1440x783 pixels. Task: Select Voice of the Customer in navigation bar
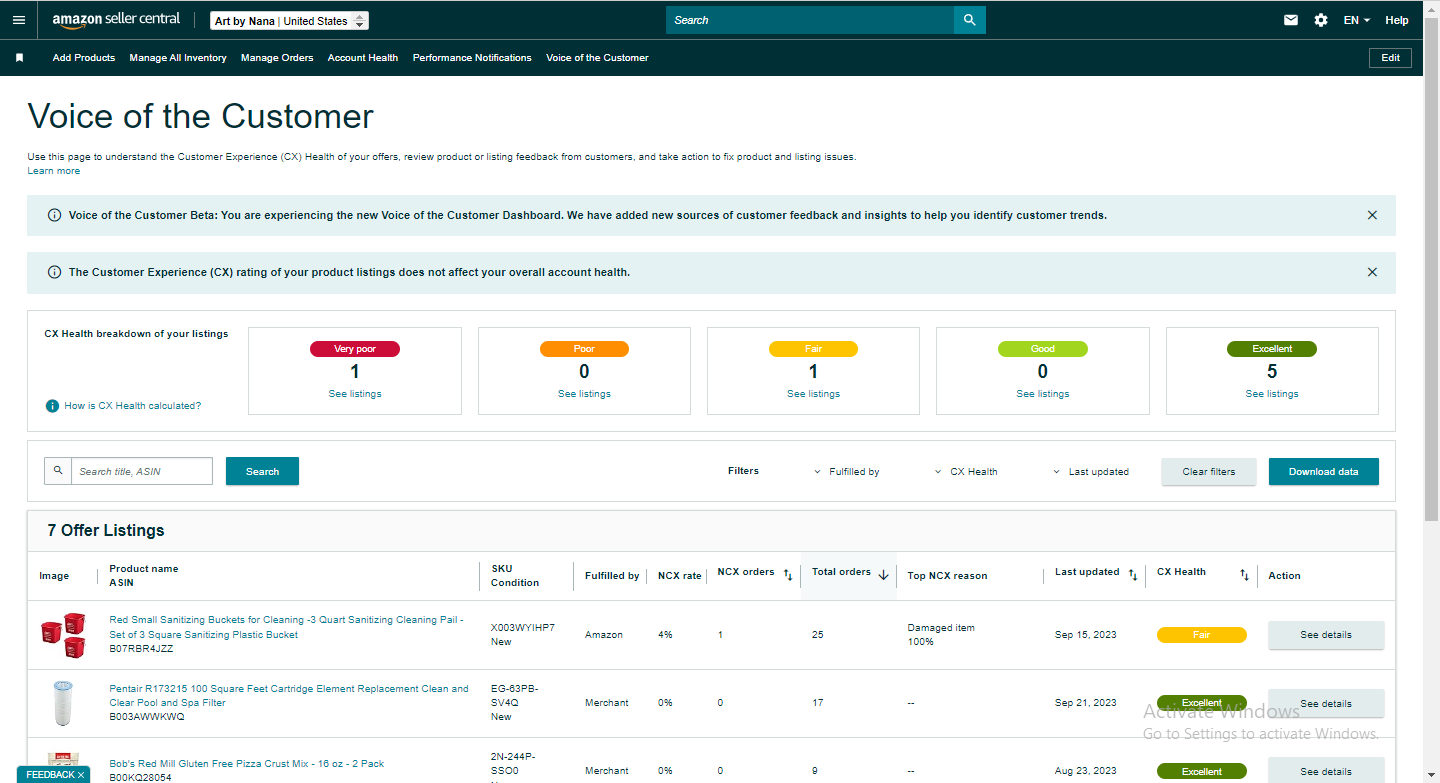point(597,58)
